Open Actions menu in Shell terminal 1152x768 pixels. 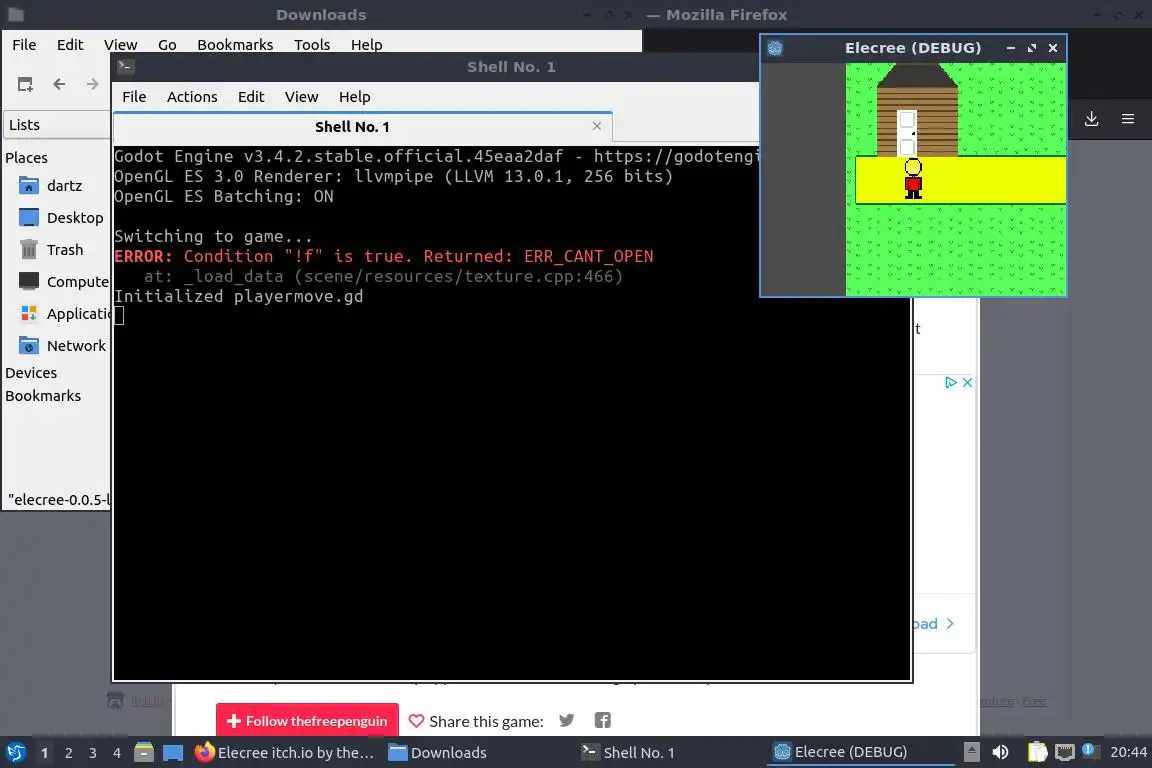[x=192, y=97]
